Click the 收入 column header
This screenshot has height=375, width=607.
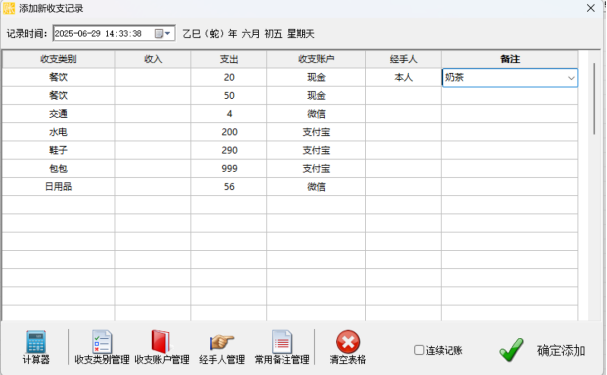coord(153,59)
